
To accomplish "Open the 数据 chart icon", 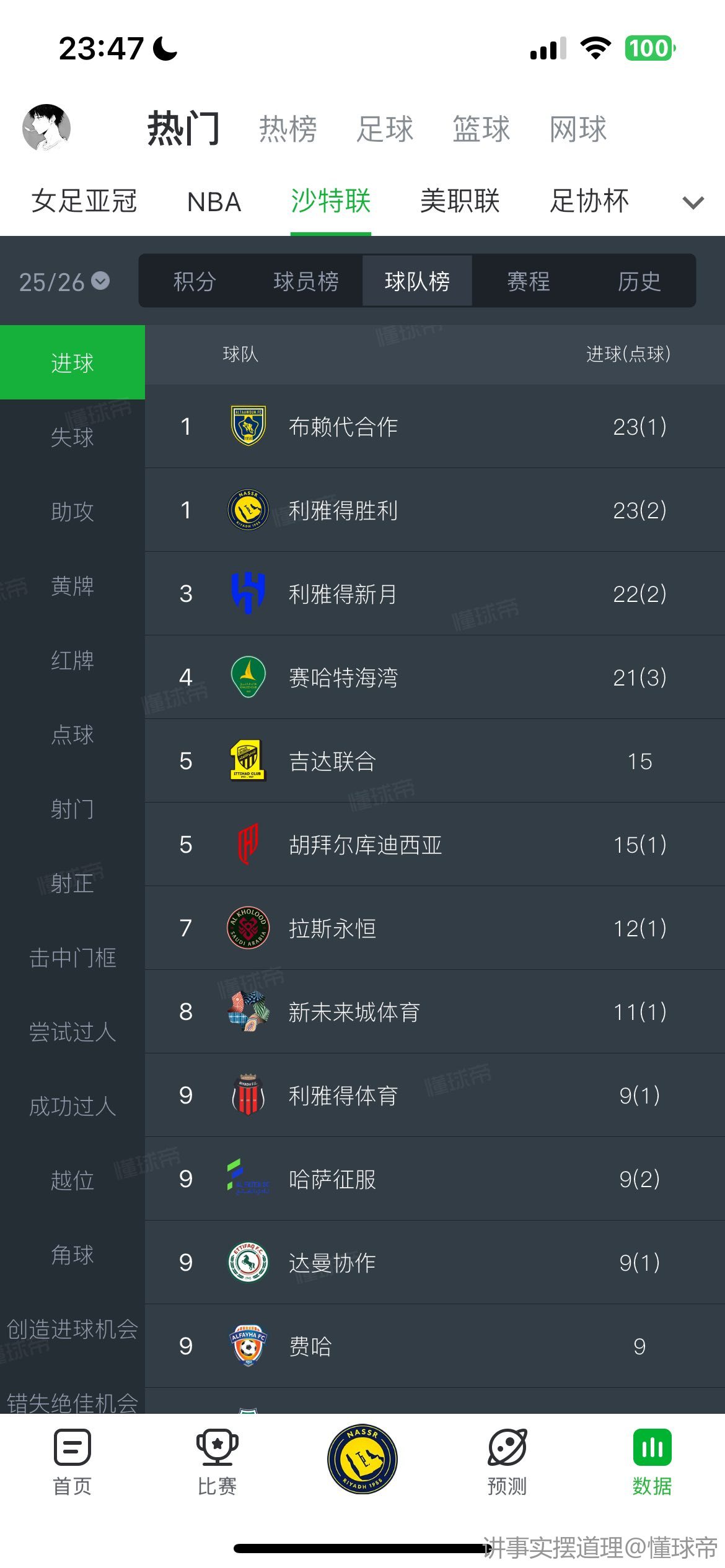I will coord(652,1448).
